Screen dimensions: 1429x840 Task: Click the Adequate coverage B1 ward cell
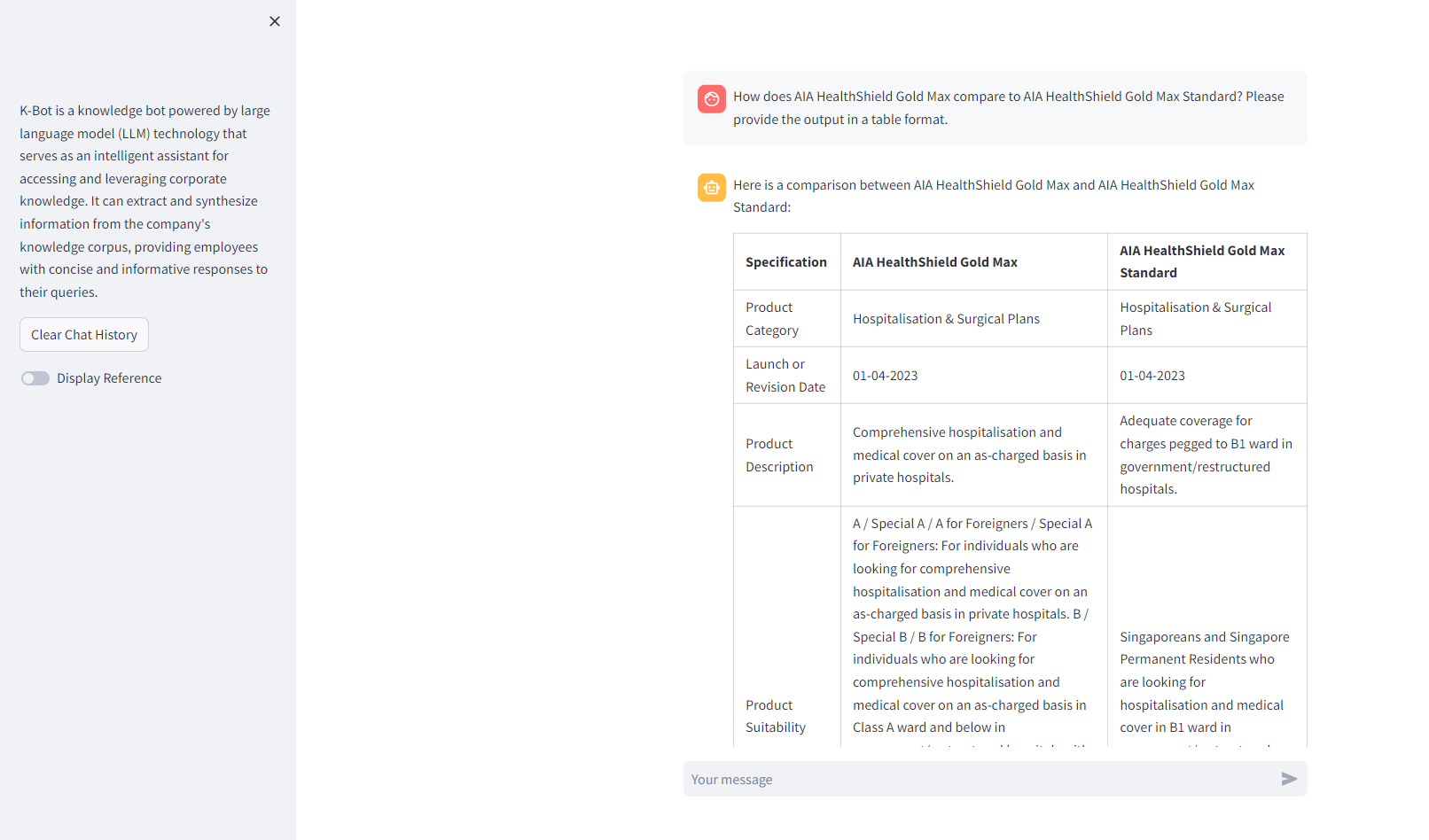1207,455
